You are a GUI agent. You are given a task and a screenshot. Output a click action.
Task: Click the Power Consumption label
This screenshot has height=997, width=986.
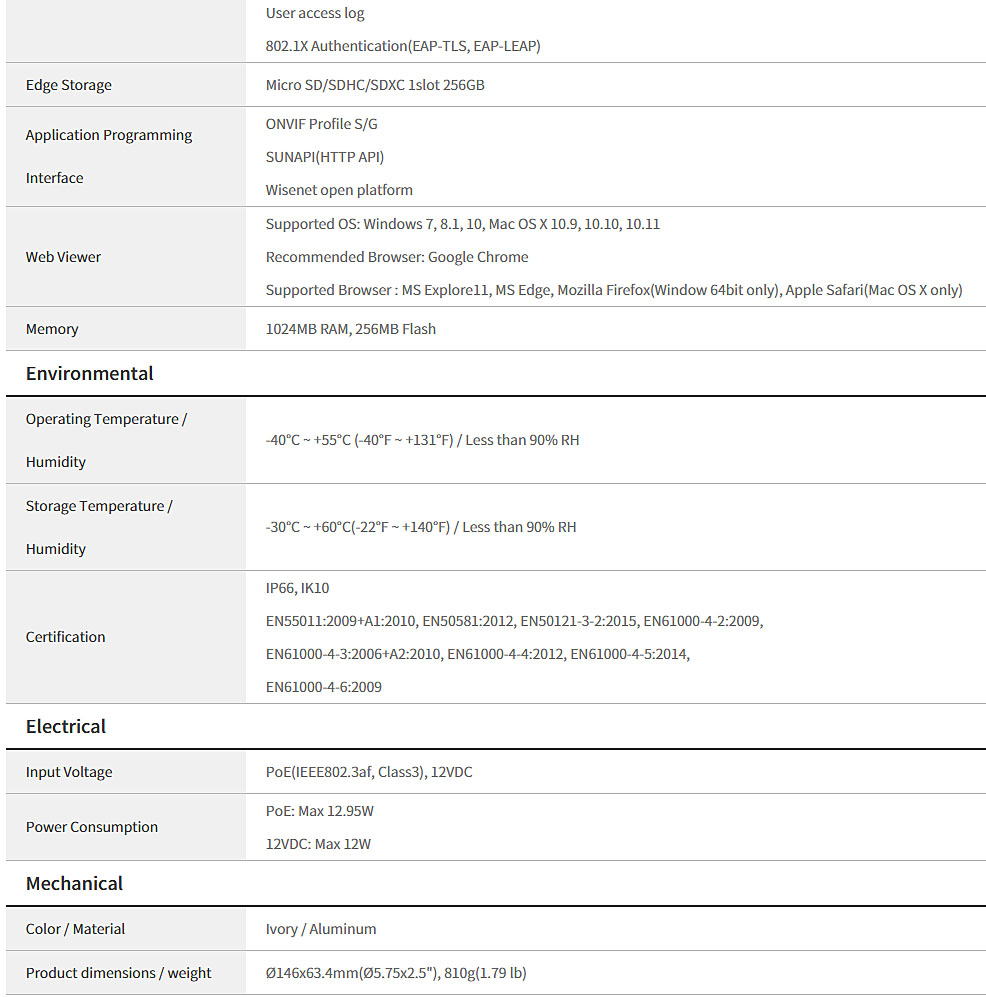pyautogui.click(x=92, y=827)
